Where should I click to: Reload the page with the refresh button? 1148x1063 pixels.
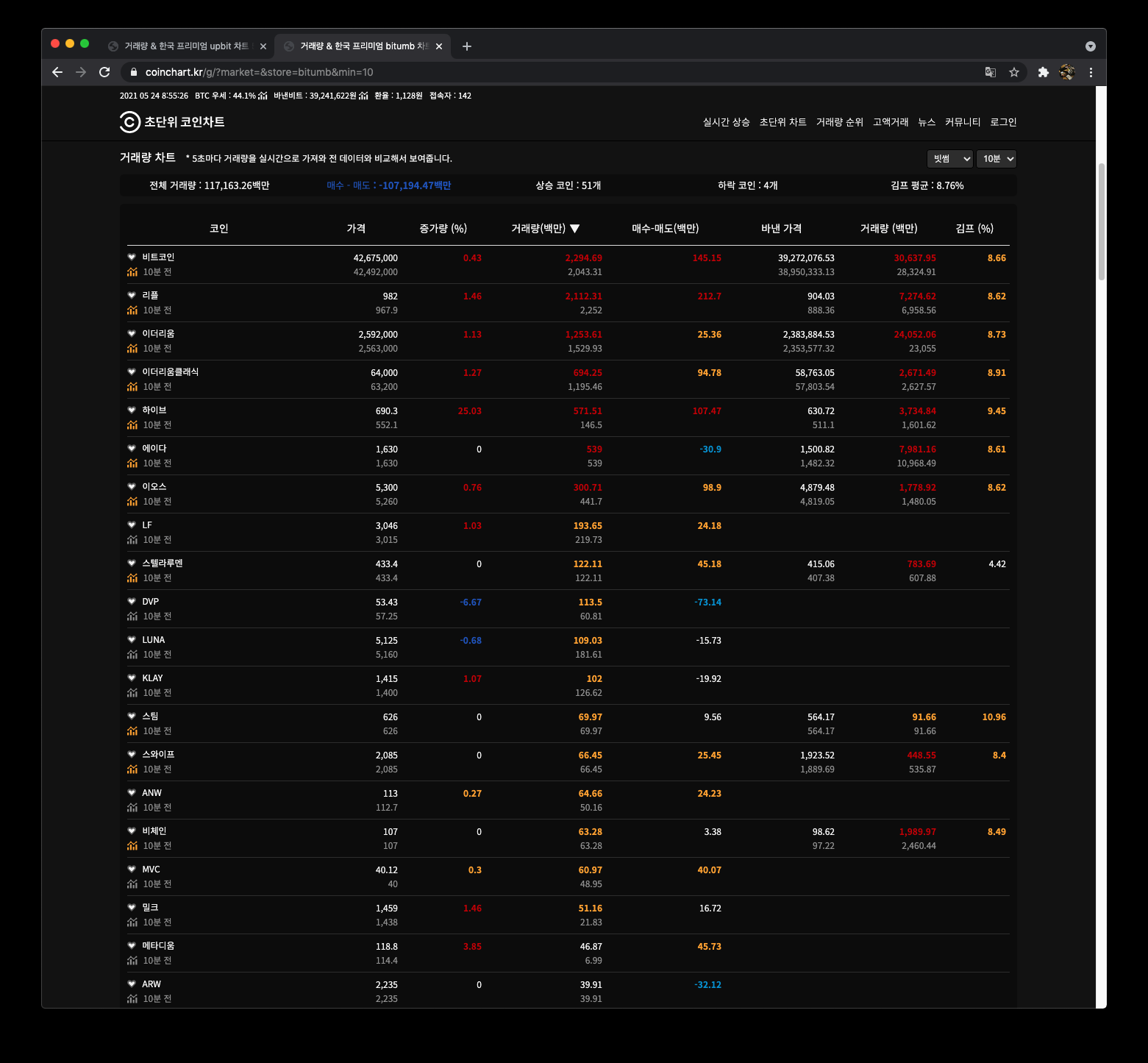104,72
